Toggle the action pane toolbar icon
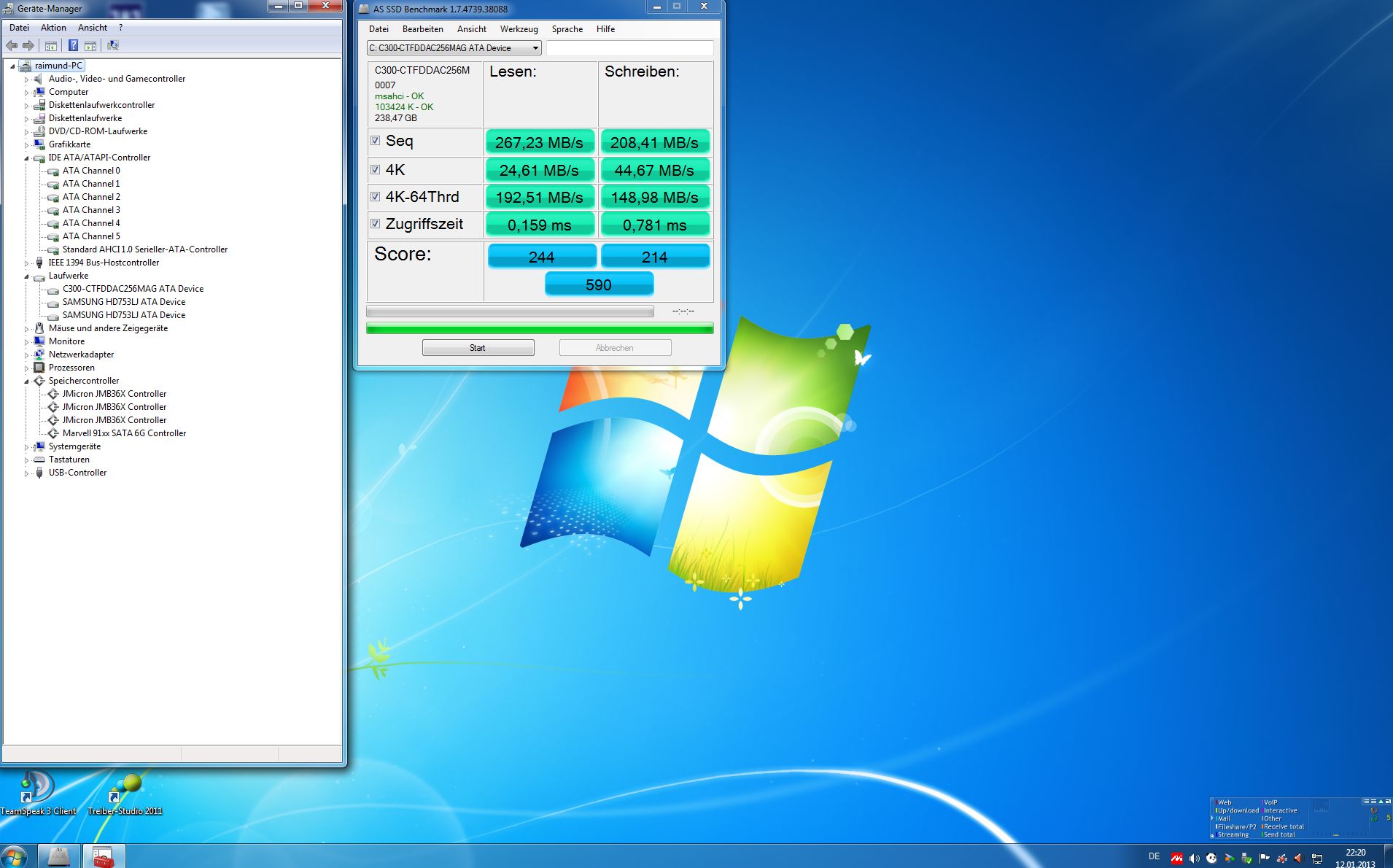Screen dimensions: 1393x868 [90, 45]
